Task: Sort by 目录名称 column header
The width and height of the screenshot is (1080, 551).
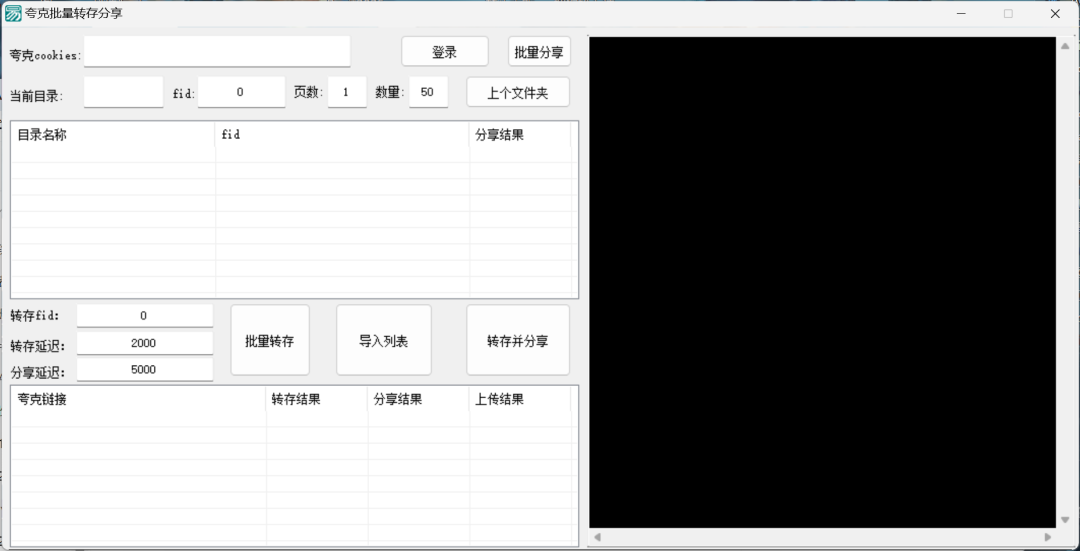Action: 112,135
